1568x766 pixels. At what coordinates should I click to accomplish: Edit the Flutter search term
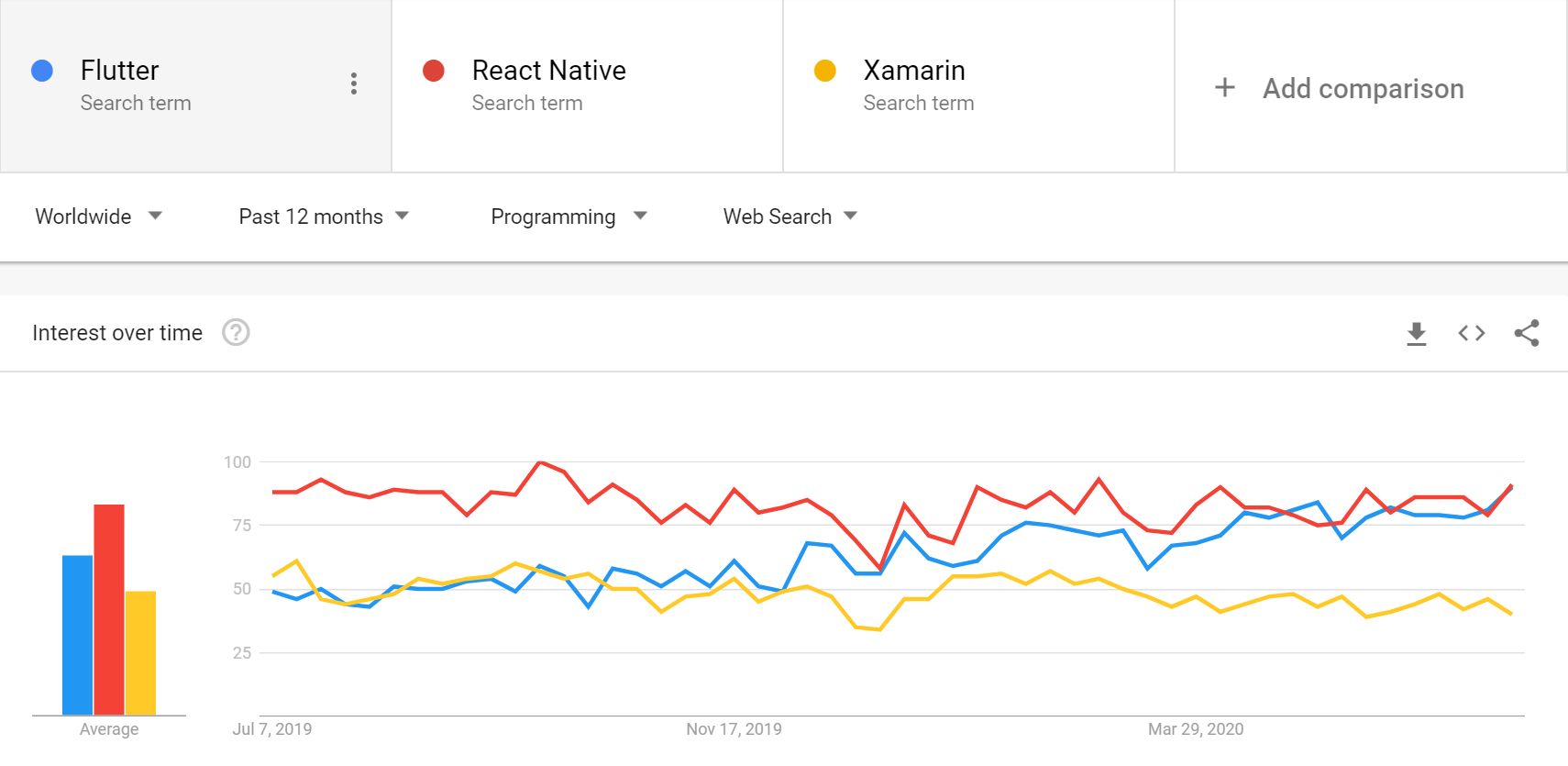tap(120, 71)
